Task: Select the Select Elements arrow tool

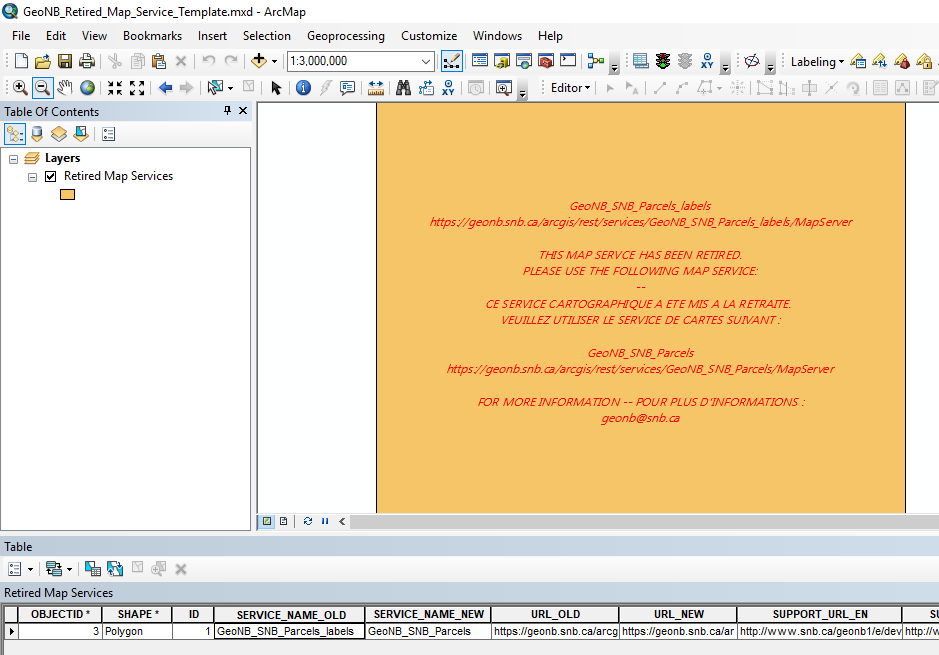Action: [275, 88]
